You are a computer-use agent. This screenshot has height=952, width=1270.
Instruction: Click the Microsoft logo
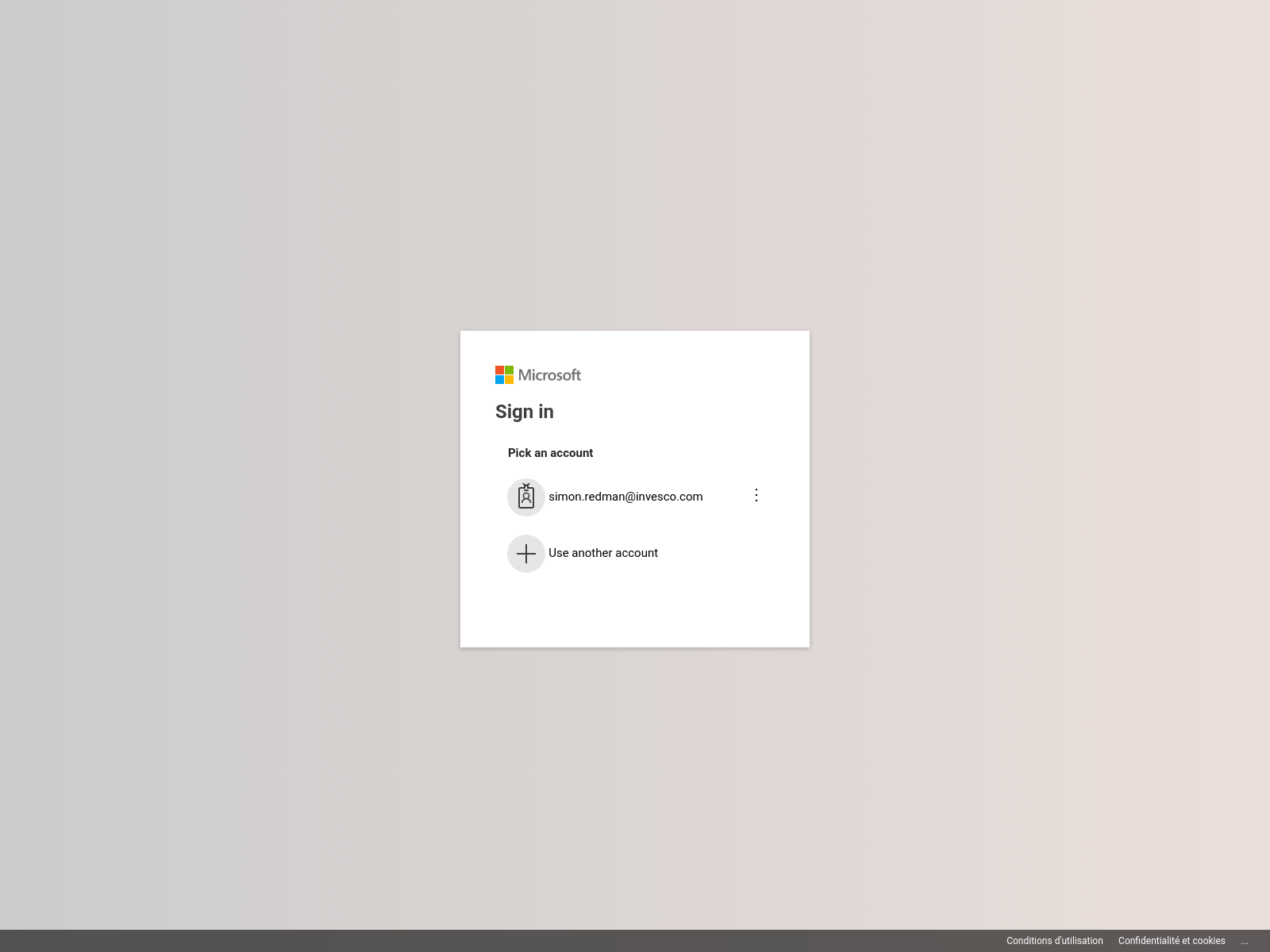pos(538,374)
